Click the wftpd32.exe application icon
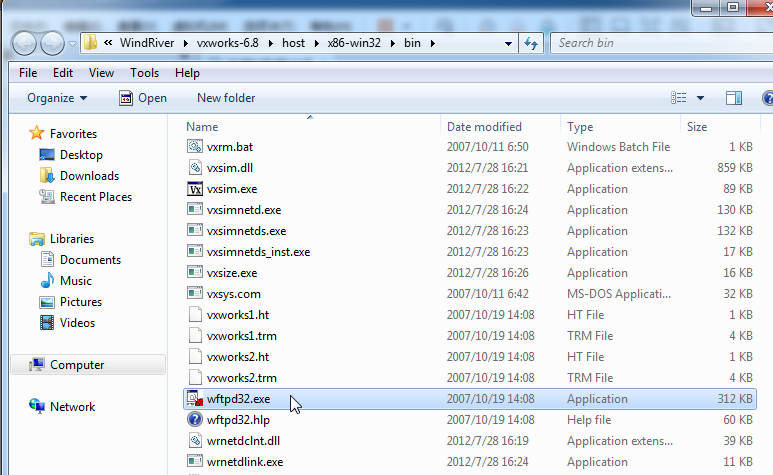This screenshot has height=475, width=773. 195,399
